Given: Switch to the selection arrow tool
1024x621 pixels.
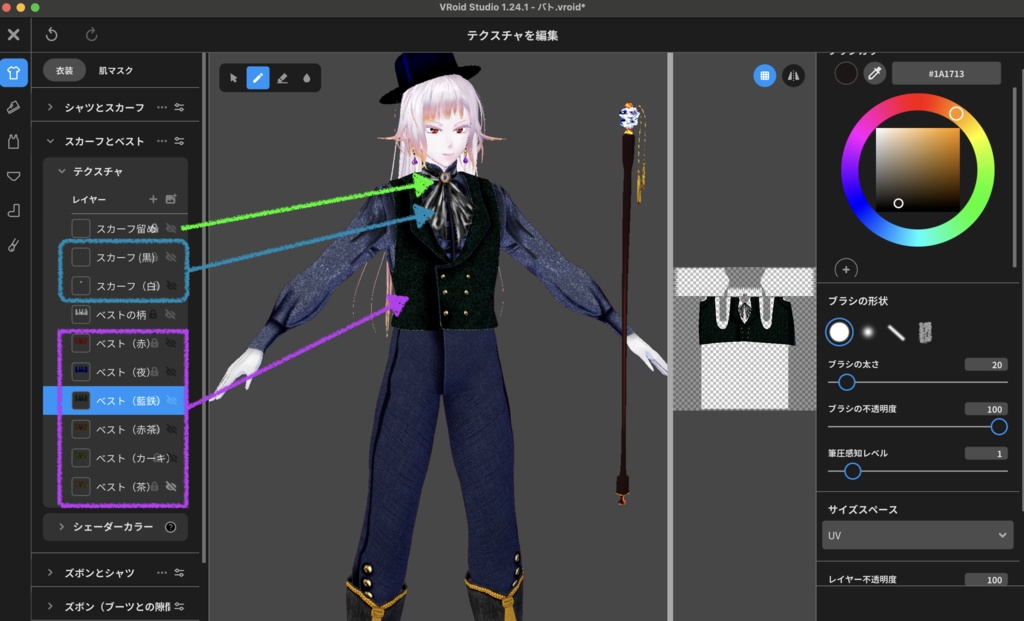Looking at the screenshot, I should (x=234, y=77).
